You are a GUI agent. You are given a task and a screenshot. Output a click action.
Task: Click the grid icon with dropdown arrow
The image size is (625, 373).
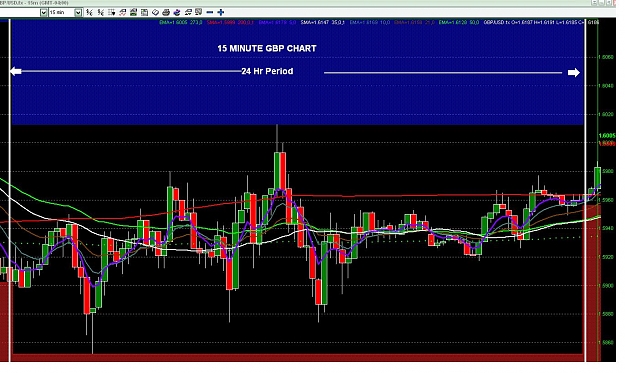click(x=111, y=12)
